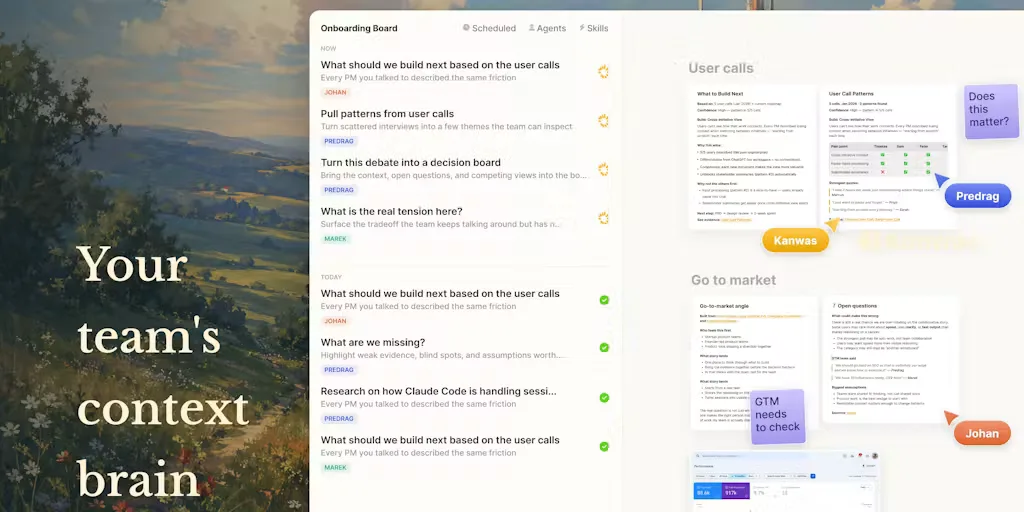Click the PREDRAG tag under 'What are we missing?'
This screenshot has height=512, width=1024.
point(339,370)
